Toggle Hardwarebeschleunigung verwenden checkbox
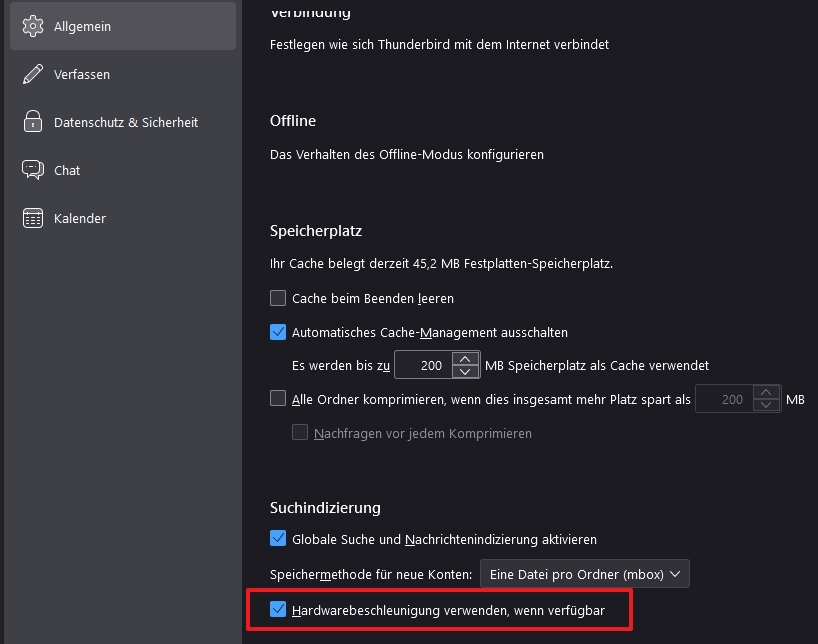Screen dimensions: 818x644 278,609
